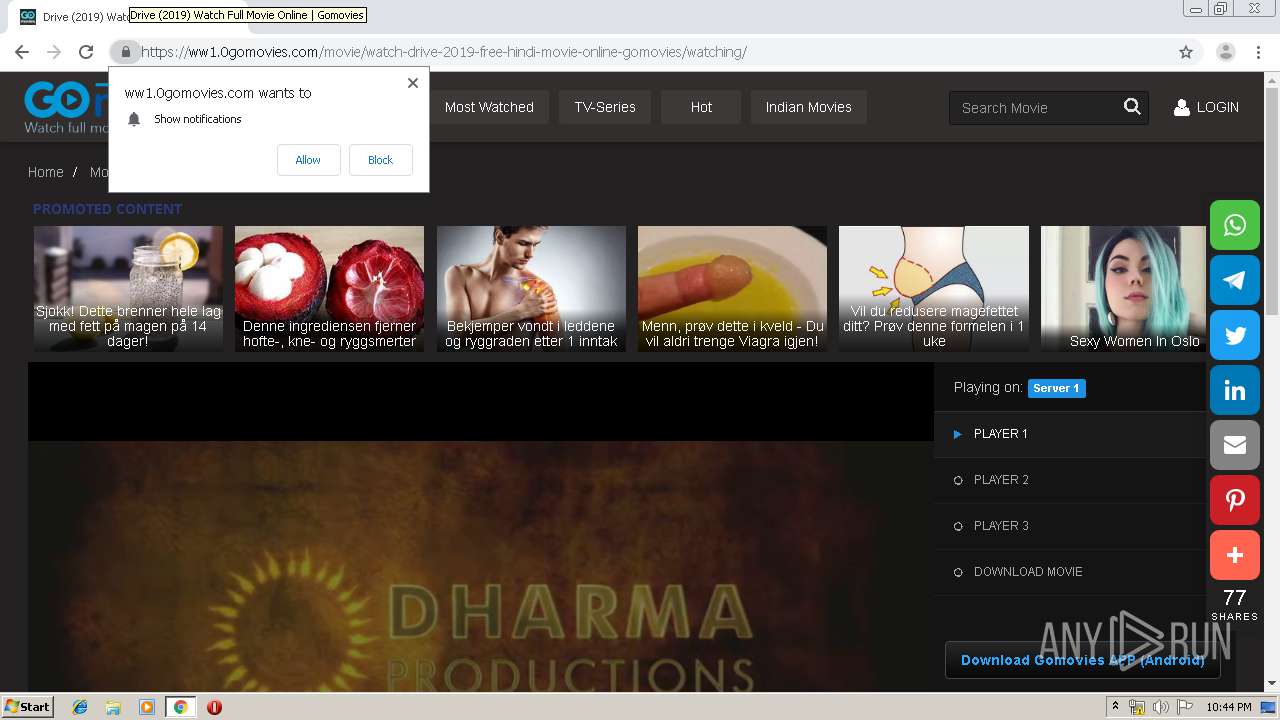Select DOWNLOAD MOVIE option
This screenshot has height=720, width=1280.
point(1070,572)
